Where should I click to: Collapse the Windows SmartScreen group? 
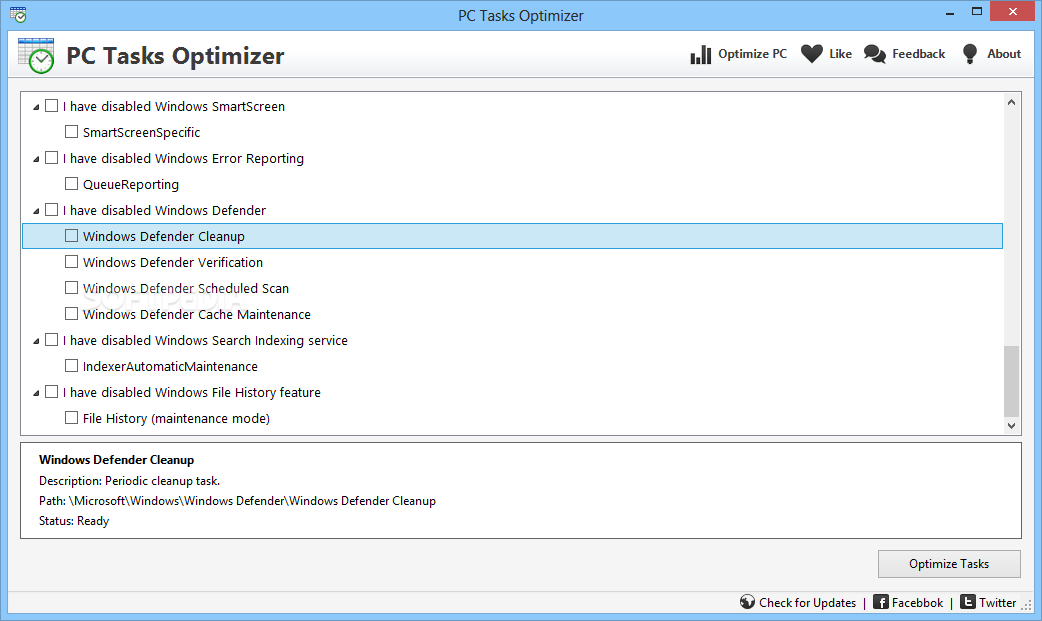[37, 107]
